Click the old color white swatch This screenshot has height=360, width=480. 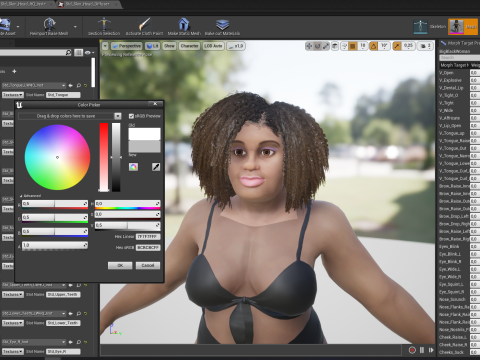tap(144, 134)
